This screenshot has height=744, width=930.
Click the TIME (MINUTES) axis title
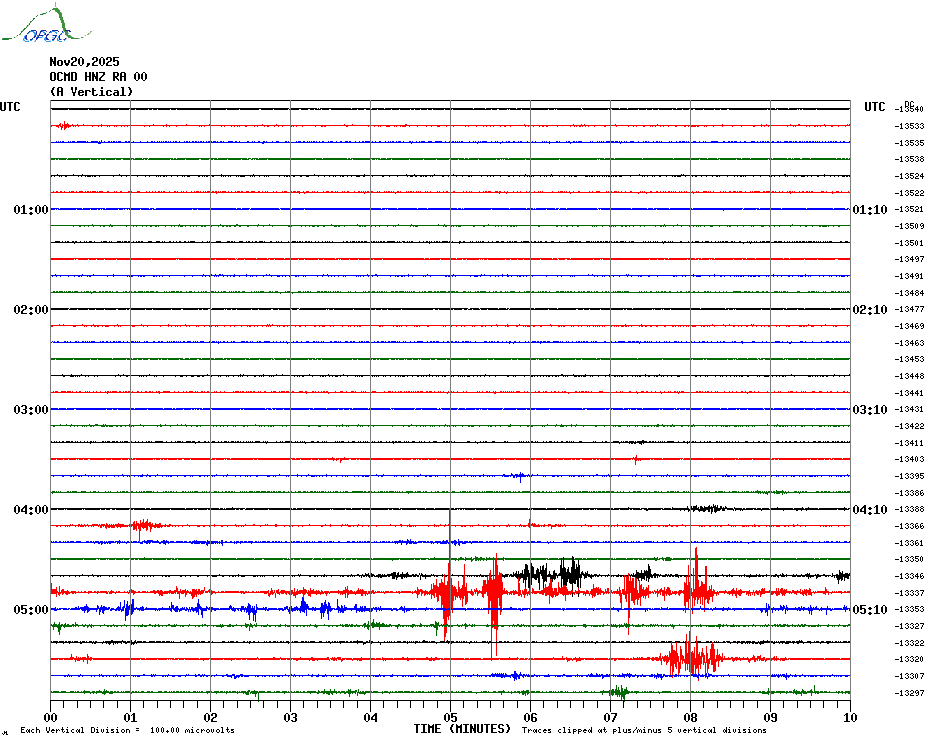(x=462, y=730)
